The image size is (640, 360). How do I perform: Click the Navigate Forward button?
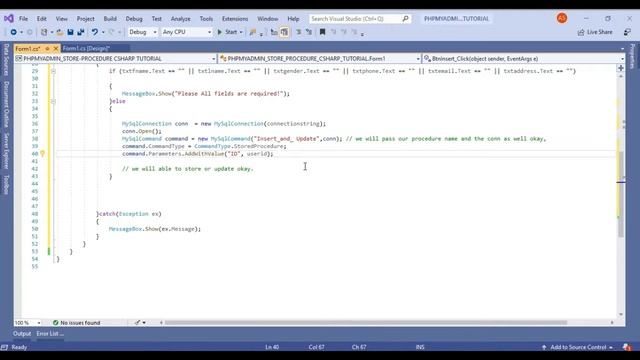coord(29,32)
